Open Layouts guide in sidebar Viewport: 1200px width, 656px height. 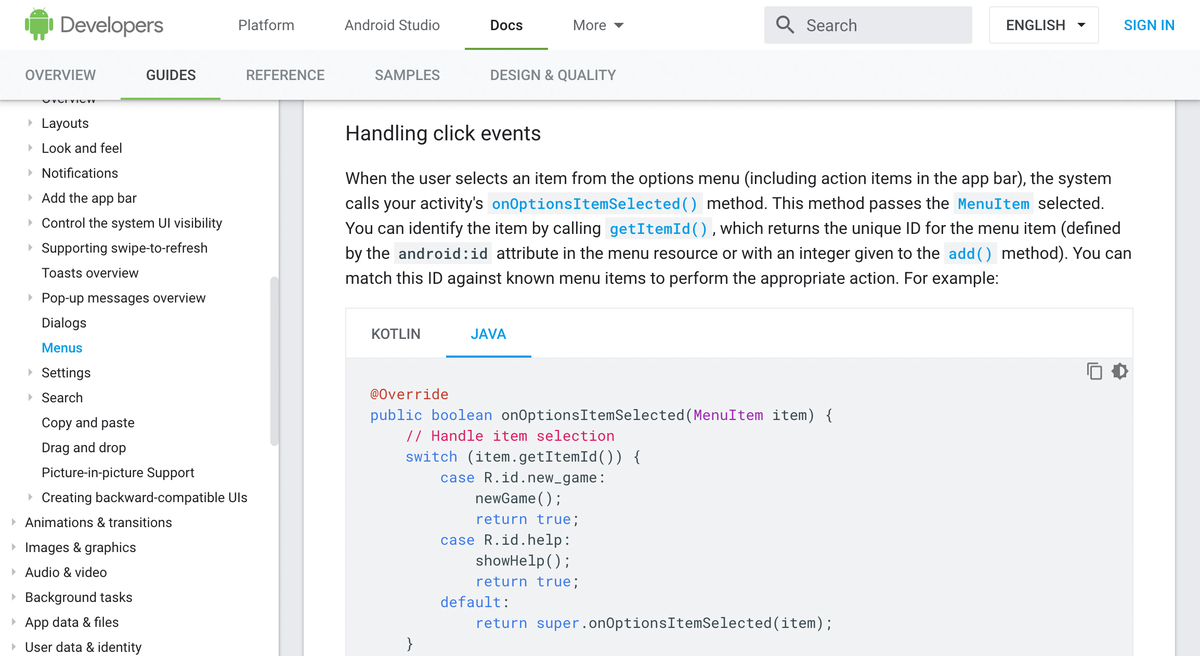pyautogui.click(x=65, y=123)
